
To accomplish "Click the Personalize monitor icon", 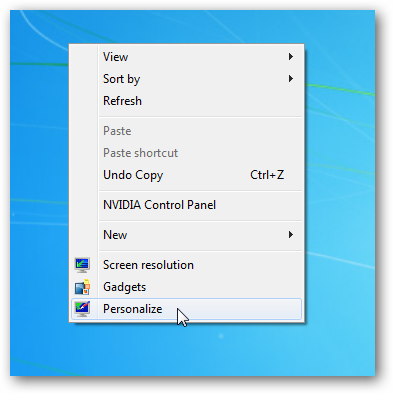I will (82, 309).
